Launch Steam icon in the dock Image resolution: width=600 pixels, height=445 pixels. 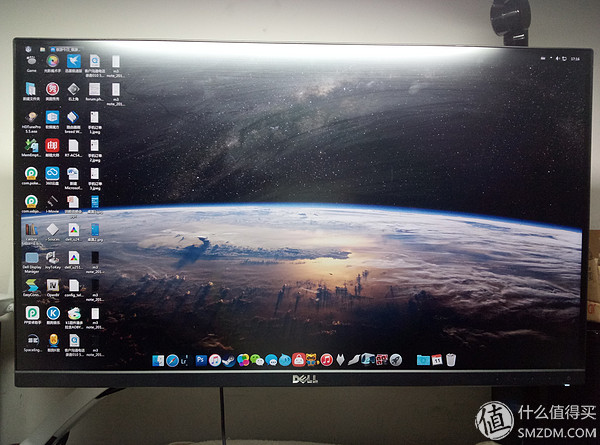(x=228, y=360)
